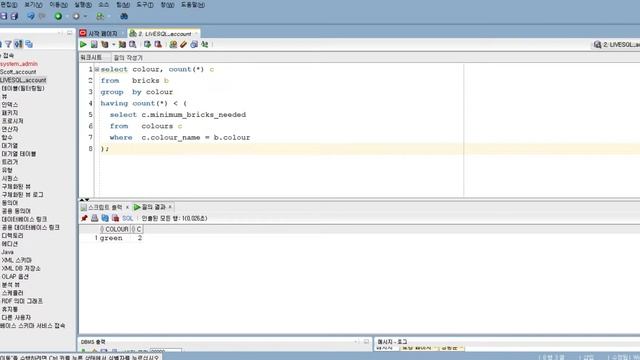This screenshot has width=640, height=360.
Task: Click the SQL worksheet connection icon in main toolbar
Action: click(x=100, y=16)
